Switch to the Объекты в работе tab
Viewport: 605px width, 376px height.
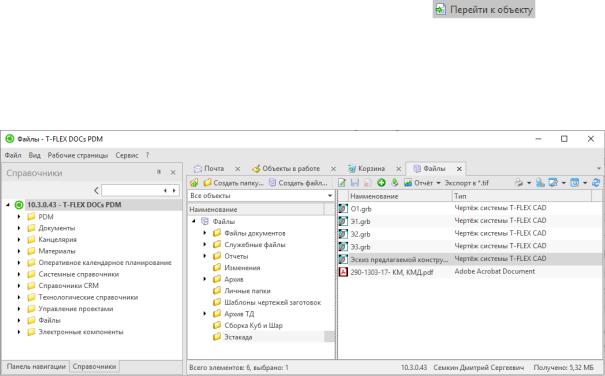[286, 169]
